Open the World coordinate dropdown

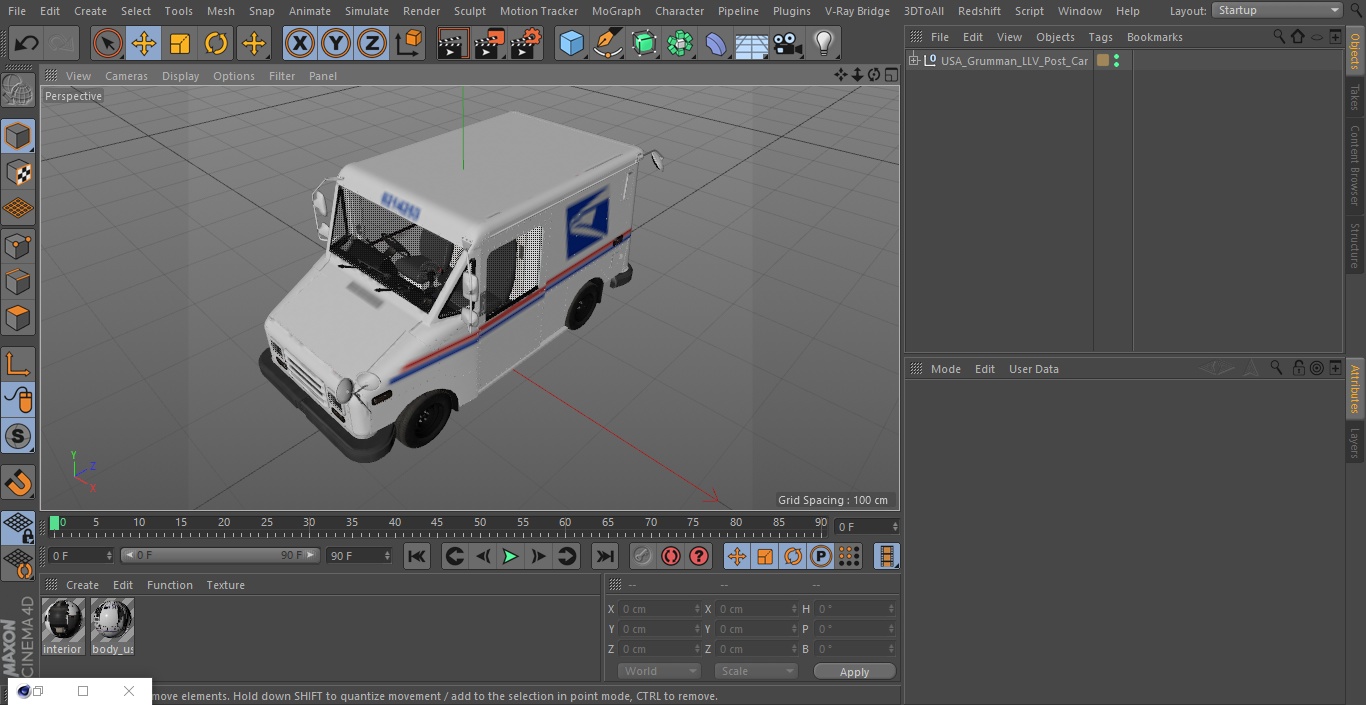point(659,671)
